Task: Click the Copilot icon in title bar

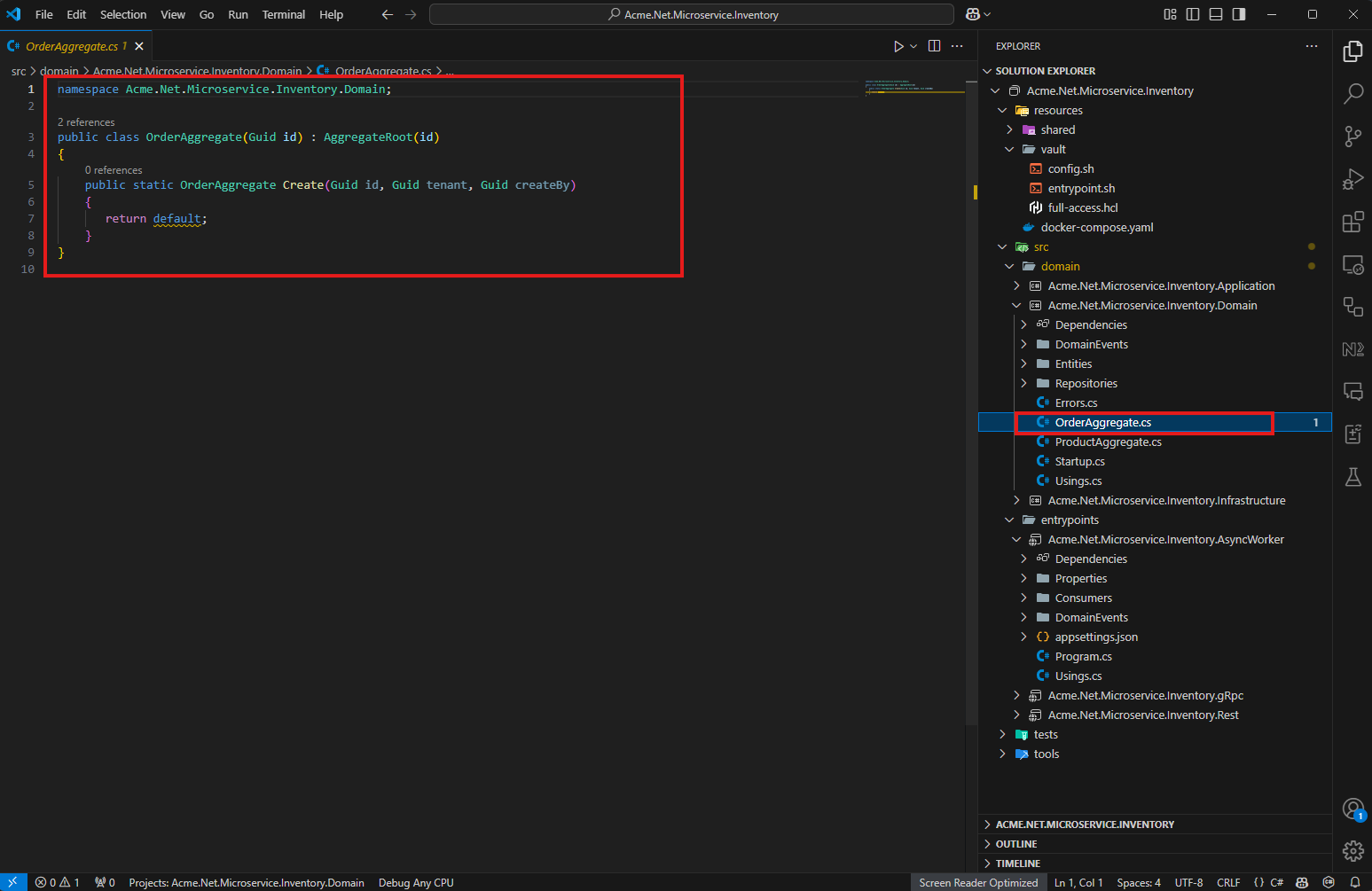Action: click(973, 14)
